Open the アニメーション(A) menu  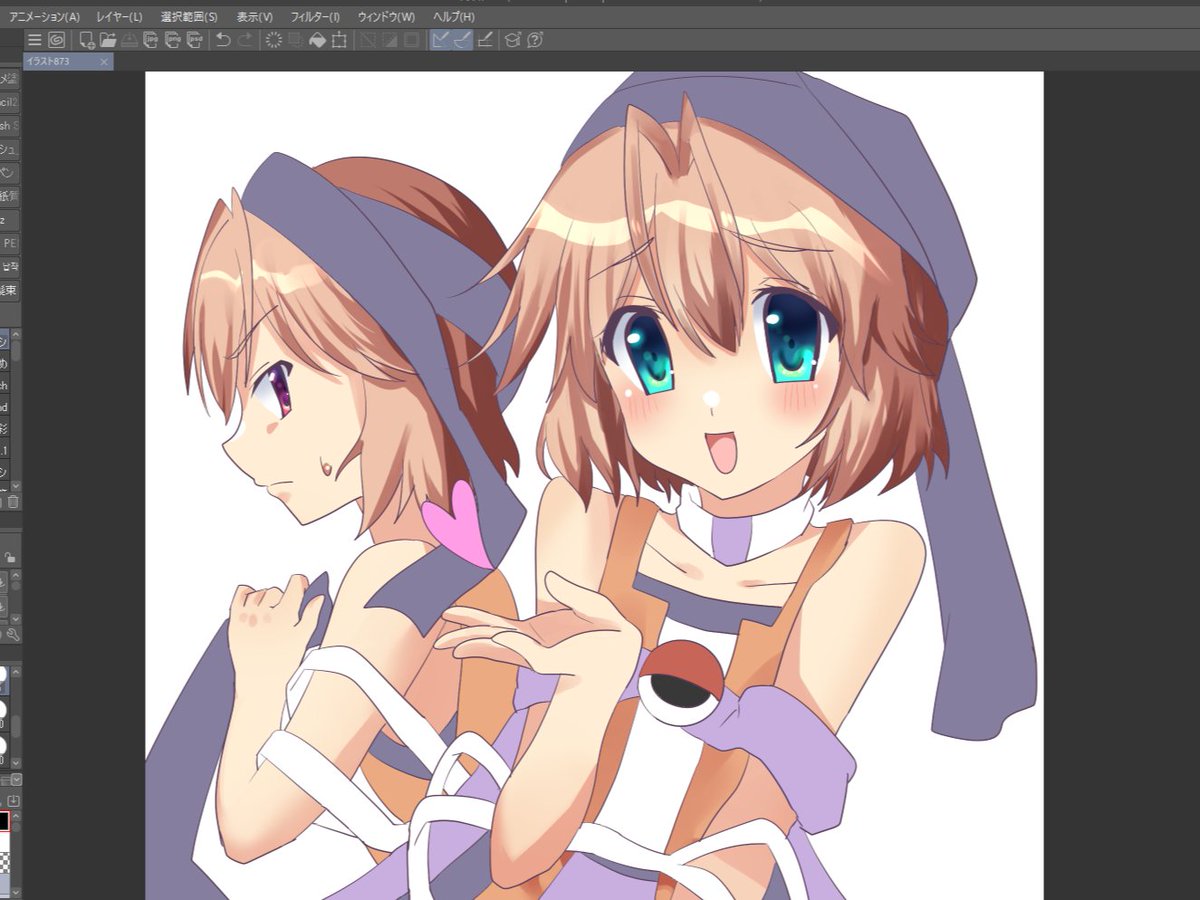(44, 17)
